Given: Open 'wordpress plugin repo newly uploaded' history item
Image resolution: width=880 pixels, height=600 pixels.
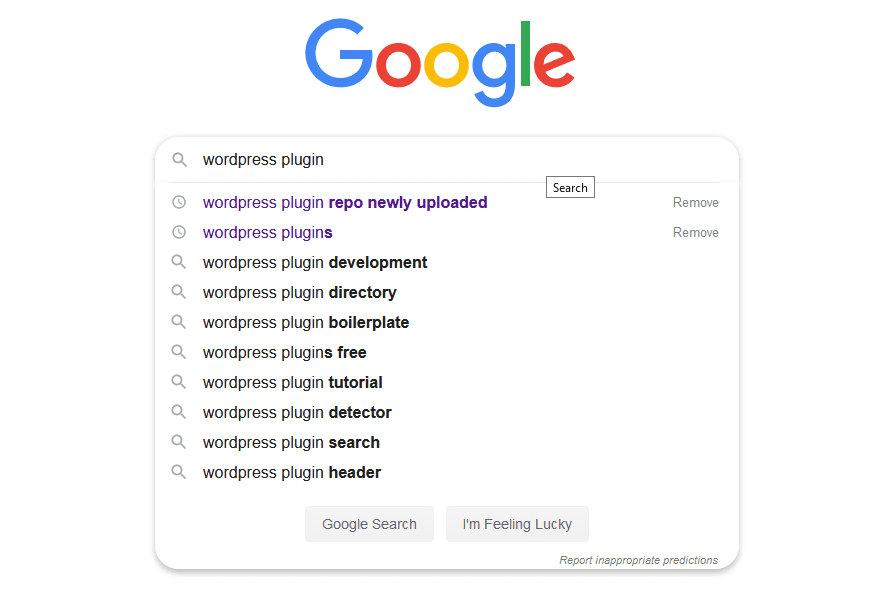Looking at the screenshot, I should pos(345,202).
